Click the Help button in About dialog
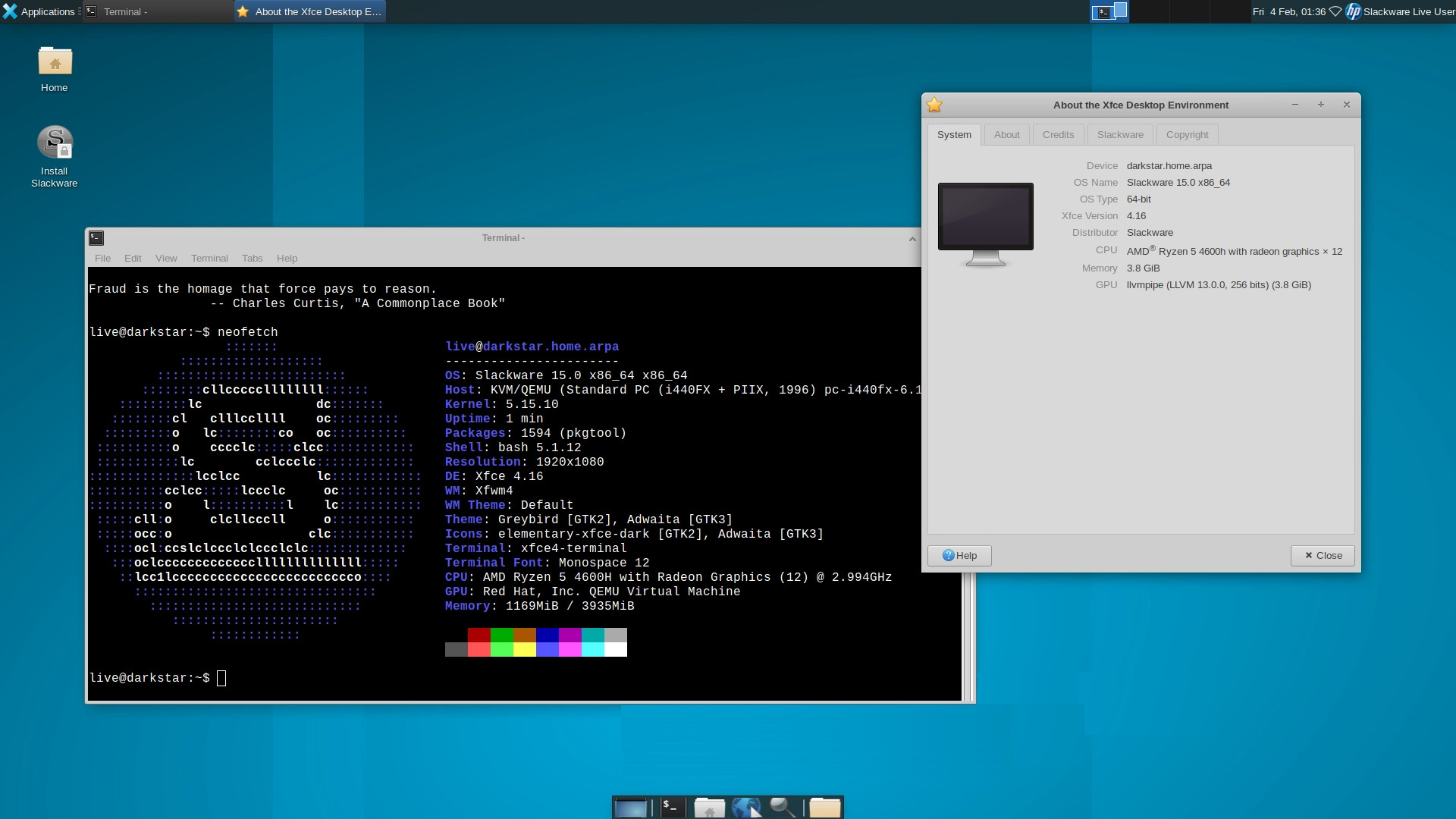1456x819 pixels. tap(959, 556)
